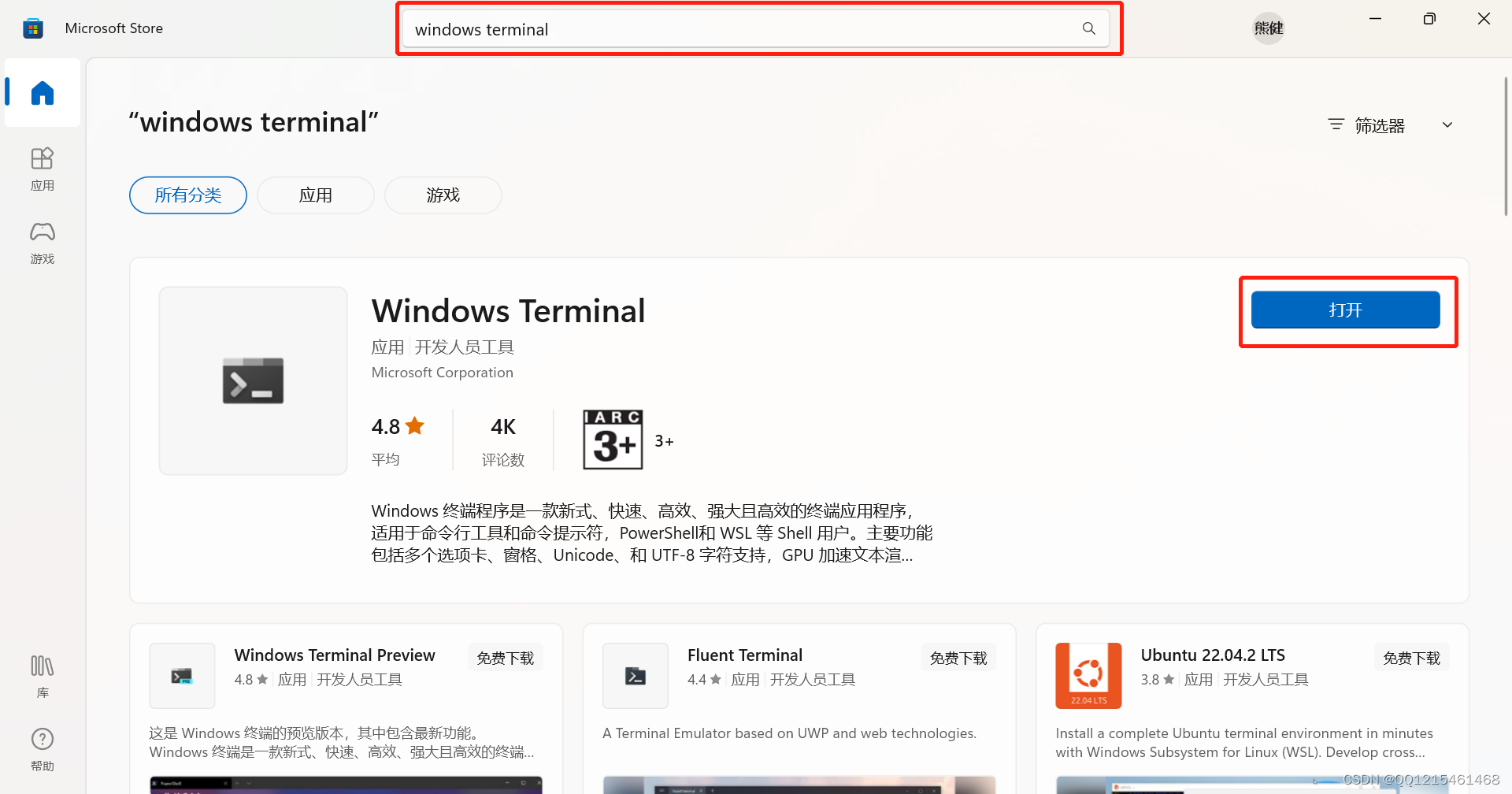Click Fluent Terminal screenshot thumbnail
Viewport: 1512px width, 794px height.
click(799, 785)
